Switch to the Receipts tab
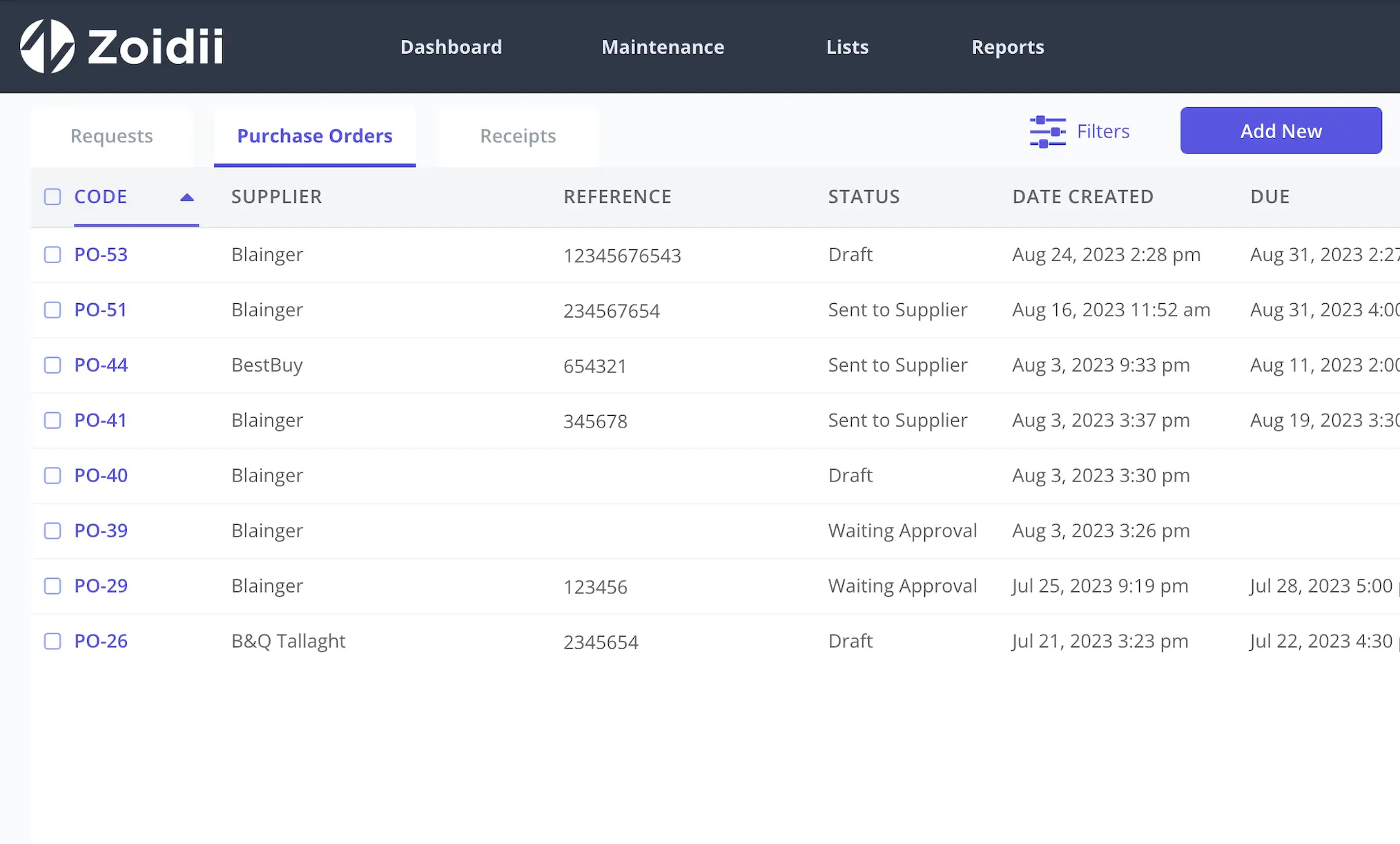 coord(518,136)
